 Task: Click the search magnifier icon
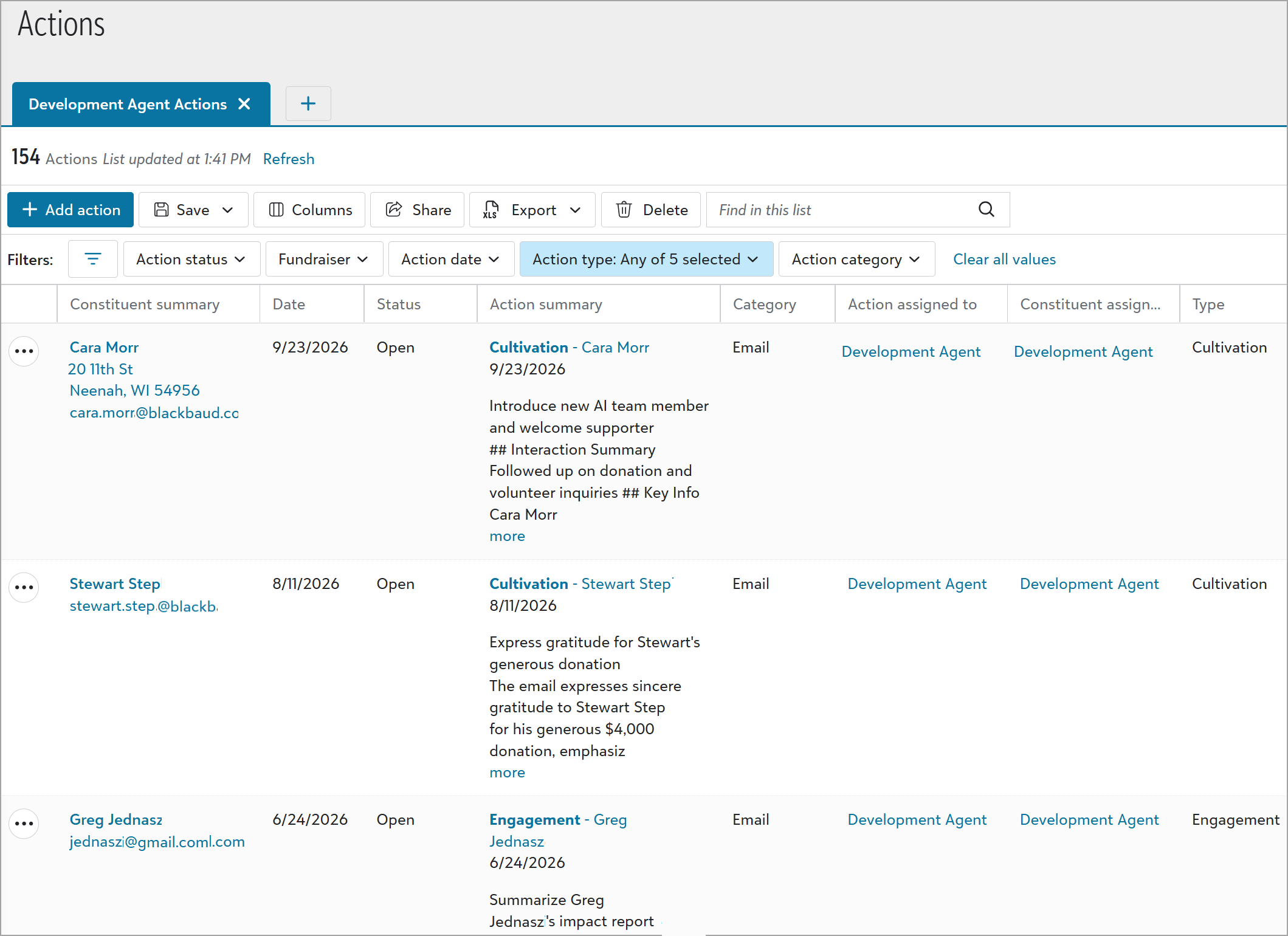[987, 209]
